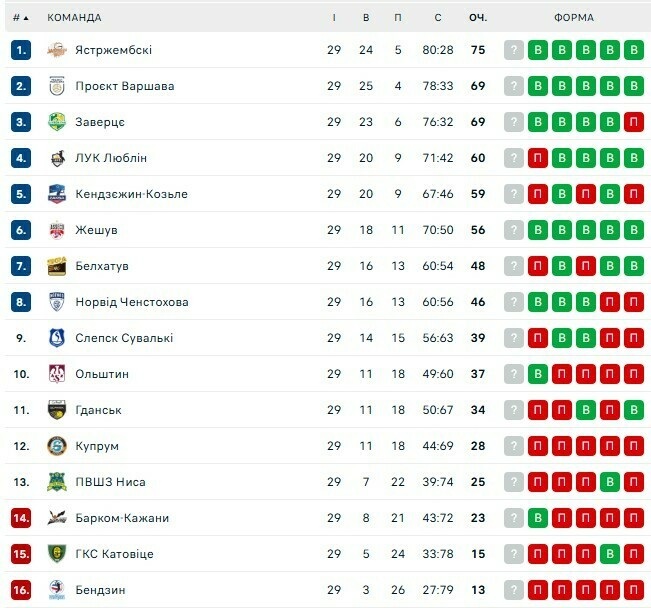Click Ястржембскі's gray upcoming match badge
The image size is (651, 608).
[514, 50]
